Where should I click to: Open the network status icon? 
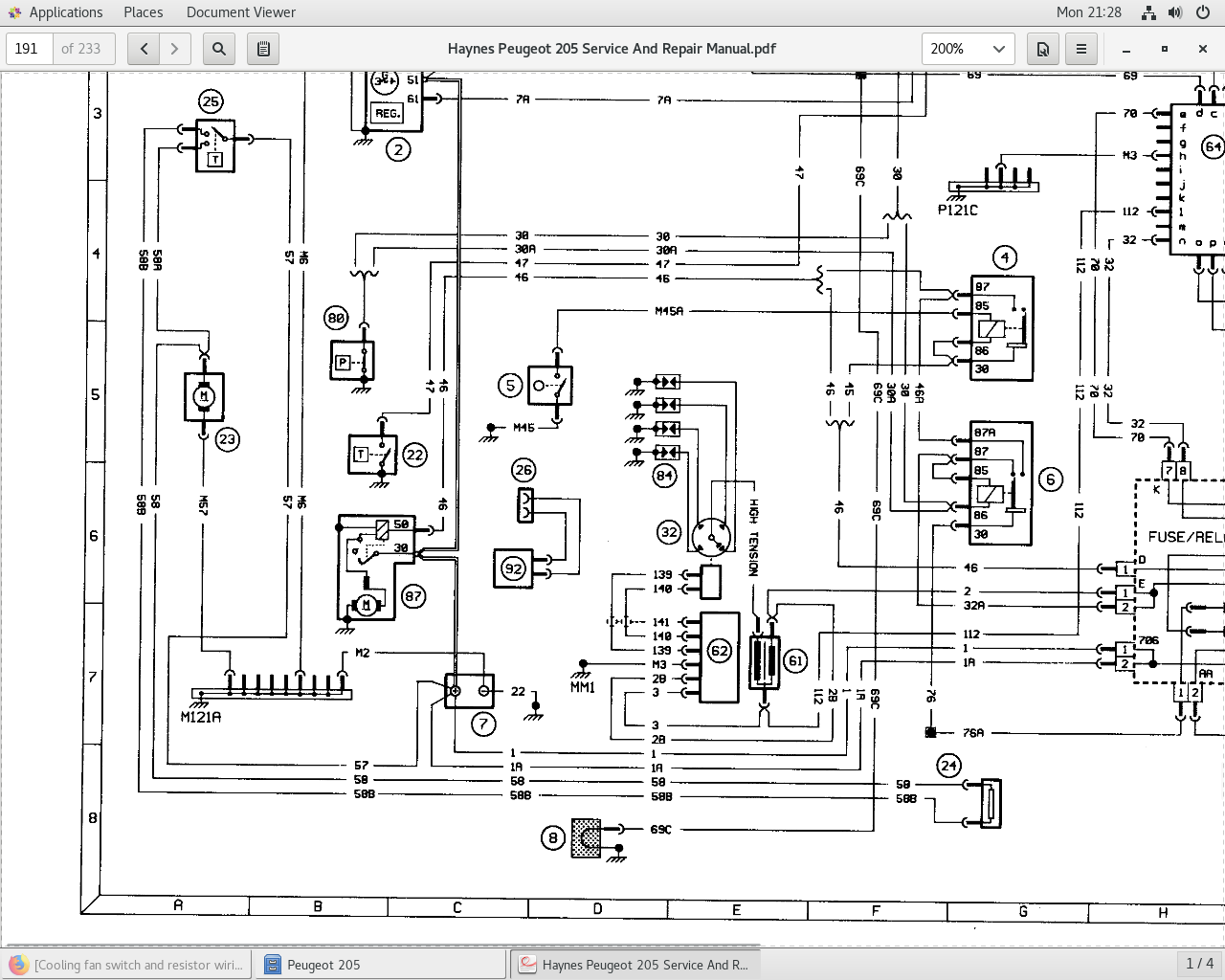[1148, 12]
